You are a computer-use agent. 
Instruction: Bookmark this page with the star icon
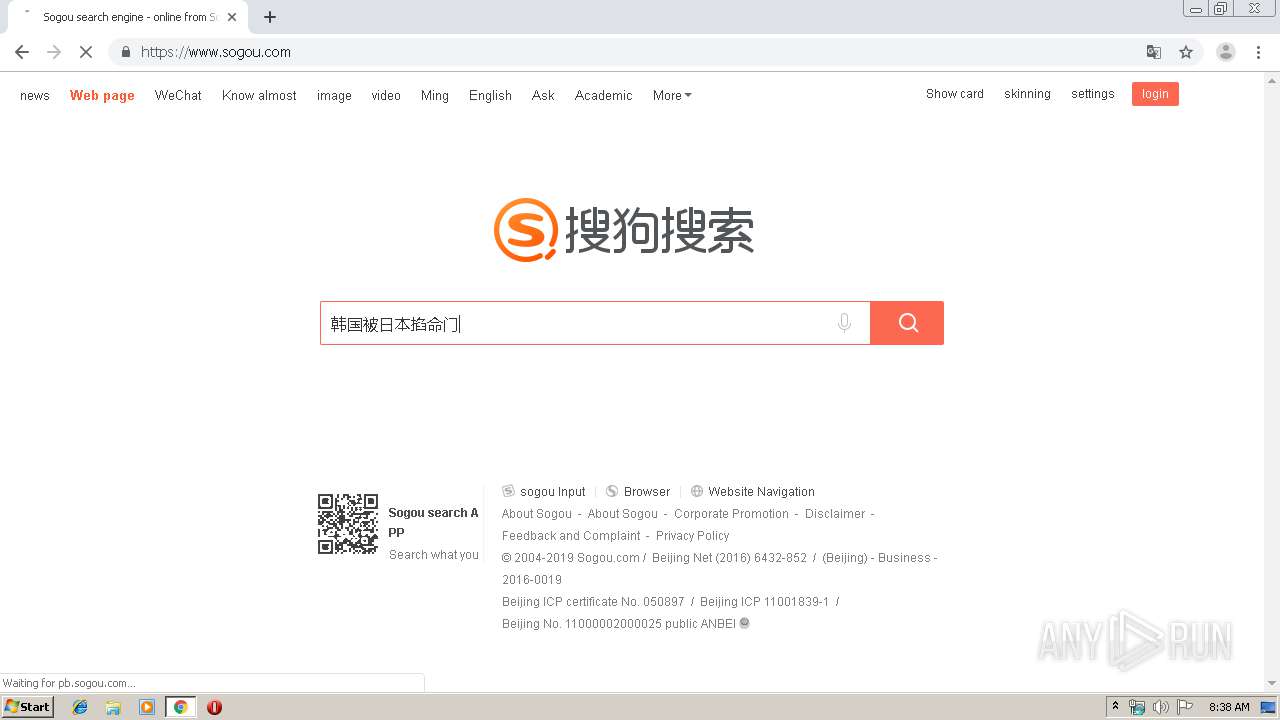click(x=1186, y=52)
